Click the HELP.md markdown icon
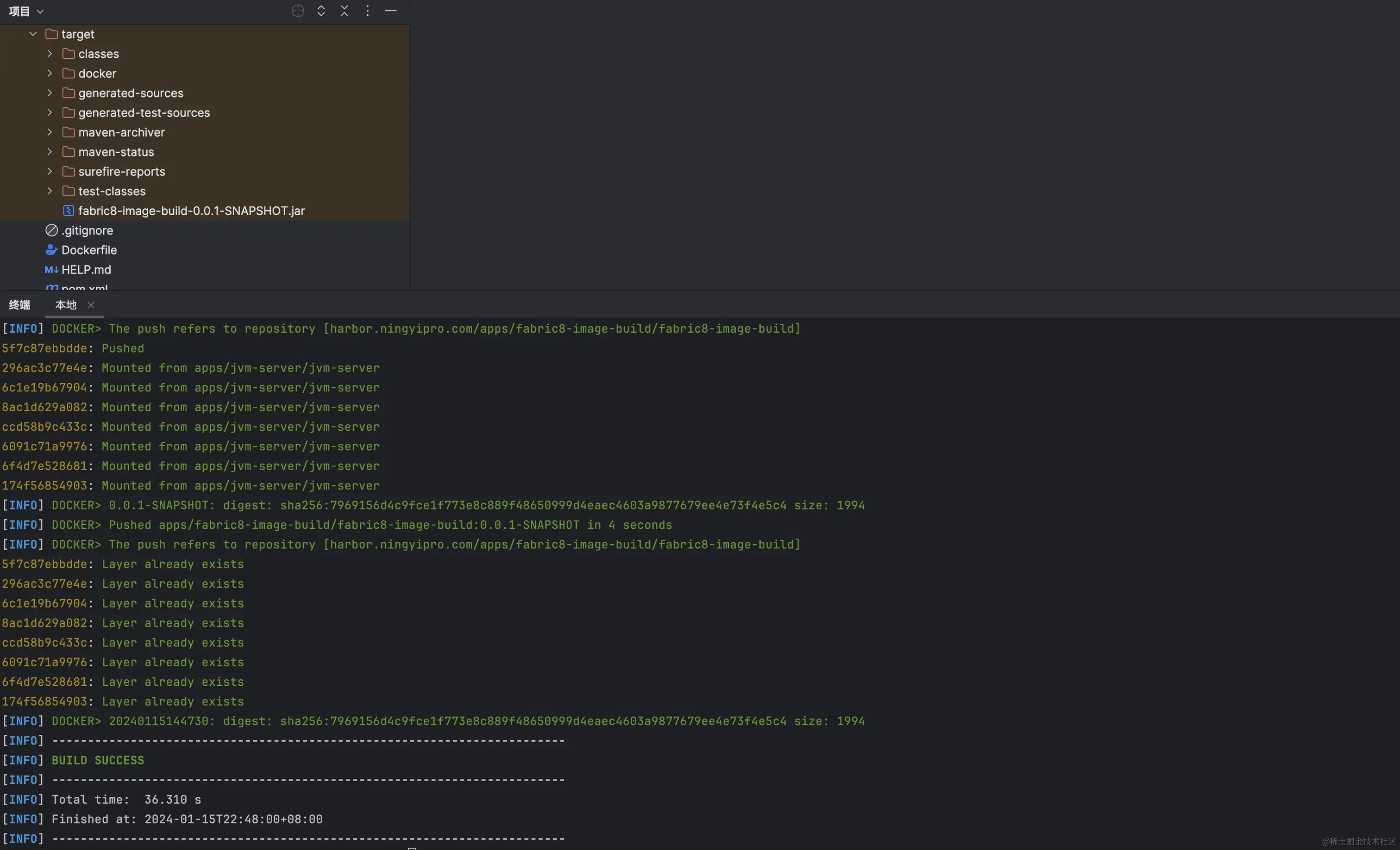1400x850 pixels. pos(52,270)
